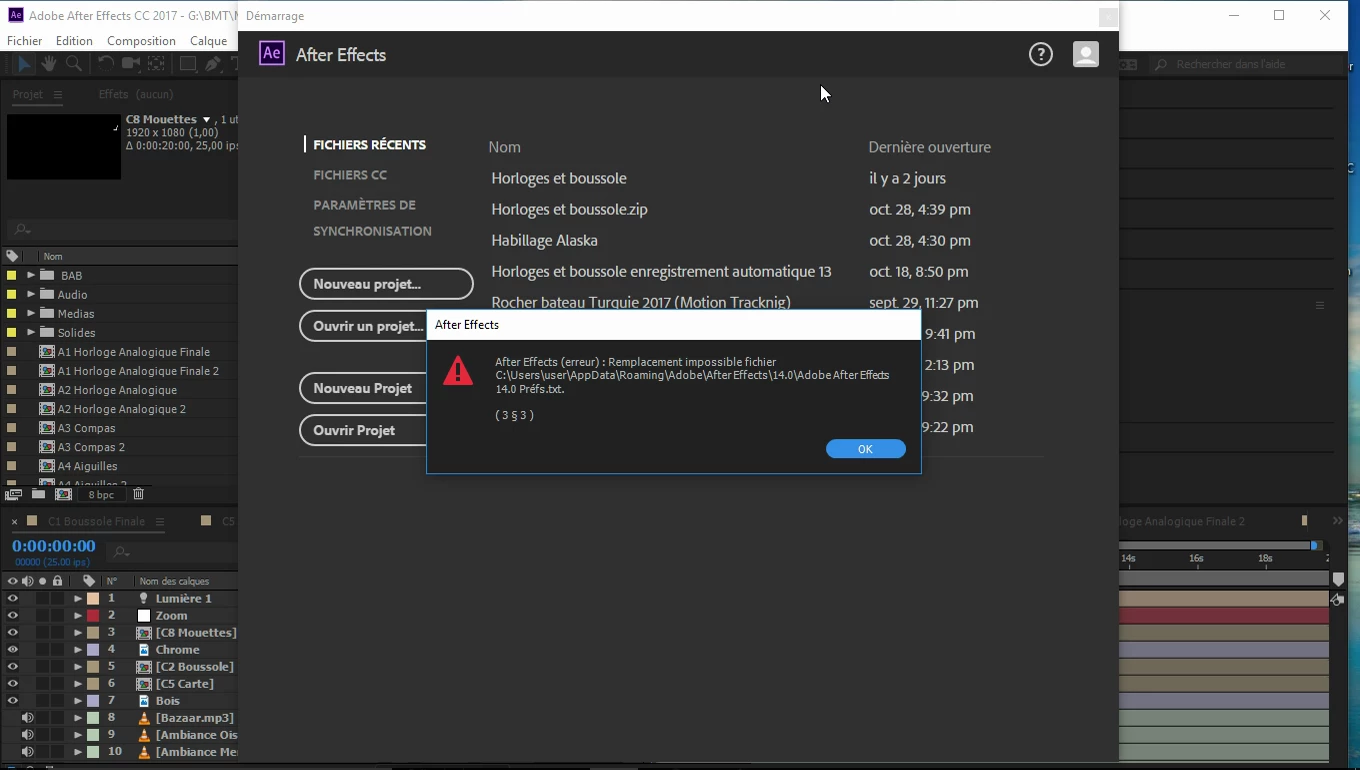Image resolution: width=1360 pixels, height=770 pixels.
Task: Select the Rotation tool
Action: coord(105,63)
